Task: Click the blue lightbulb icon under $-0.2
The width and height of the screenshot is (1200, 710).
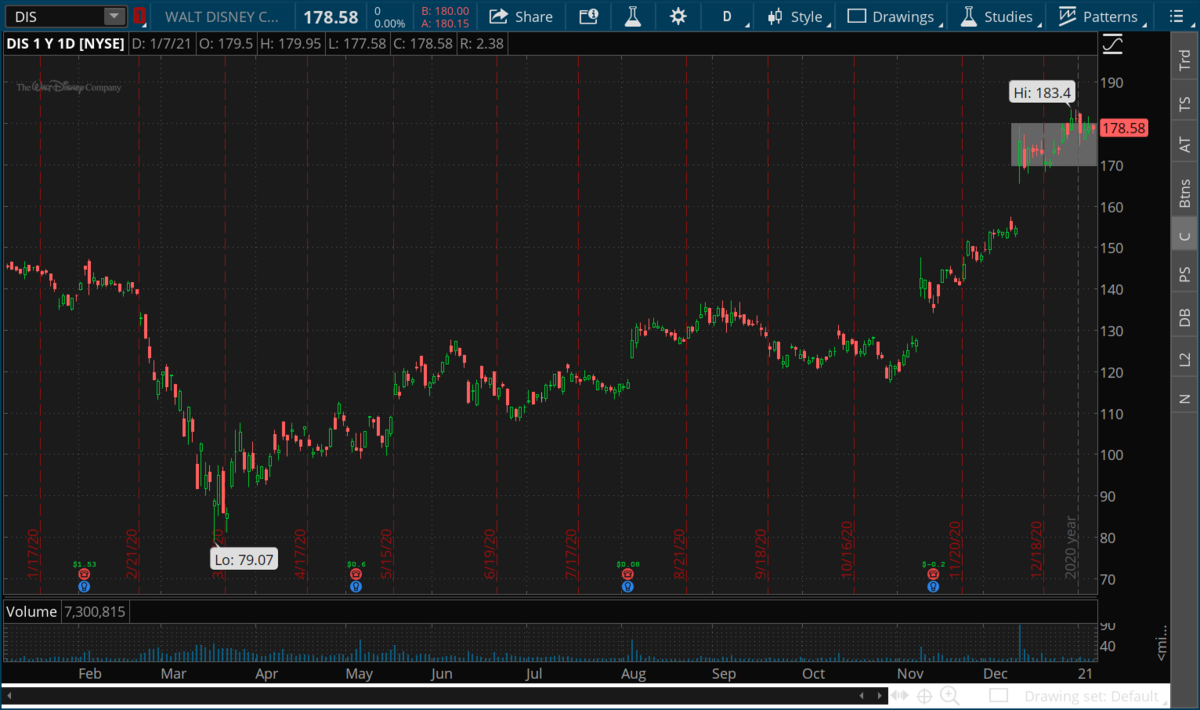Action: (x=933, y=587)
